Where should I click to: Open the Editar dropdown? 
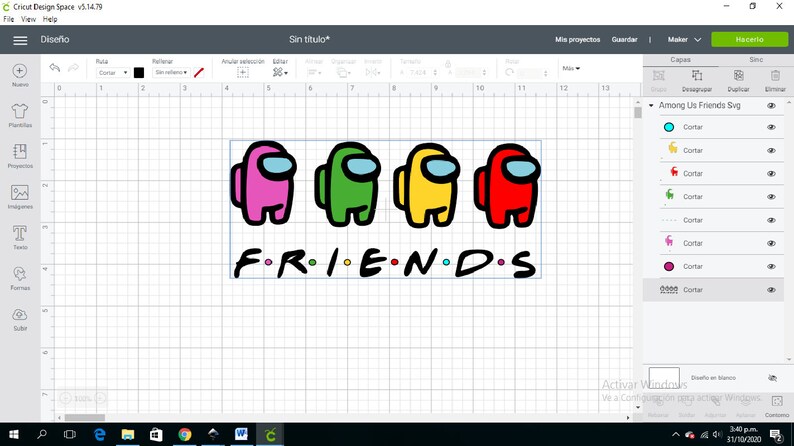(x=280, y=73)
